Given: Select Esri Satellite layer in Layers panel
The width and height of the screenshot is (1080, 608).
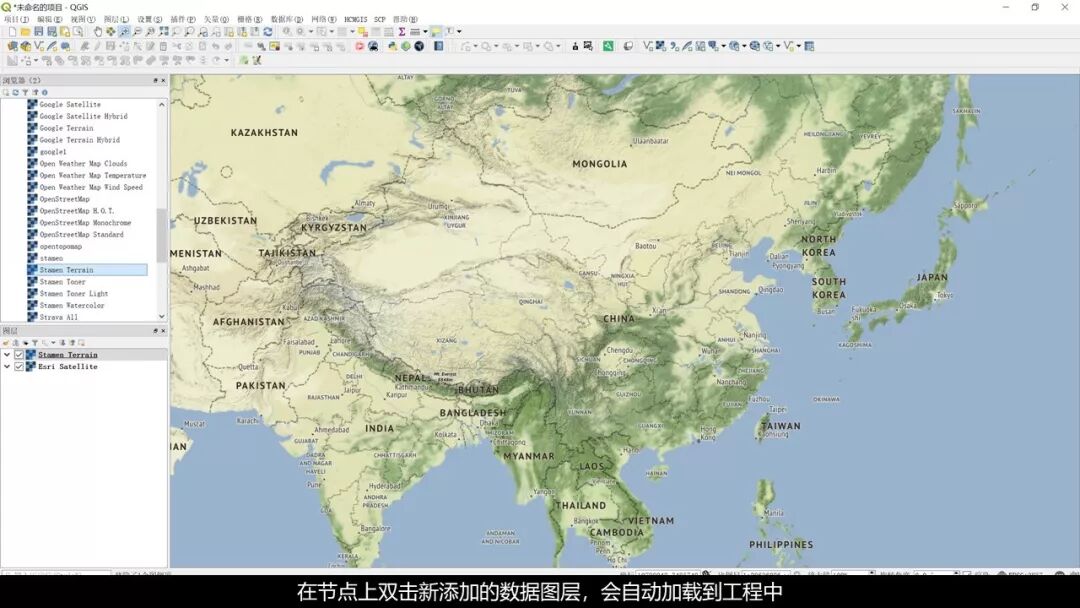Looking at the screenshot, I should pyautogui.click(x=68, y=367).
